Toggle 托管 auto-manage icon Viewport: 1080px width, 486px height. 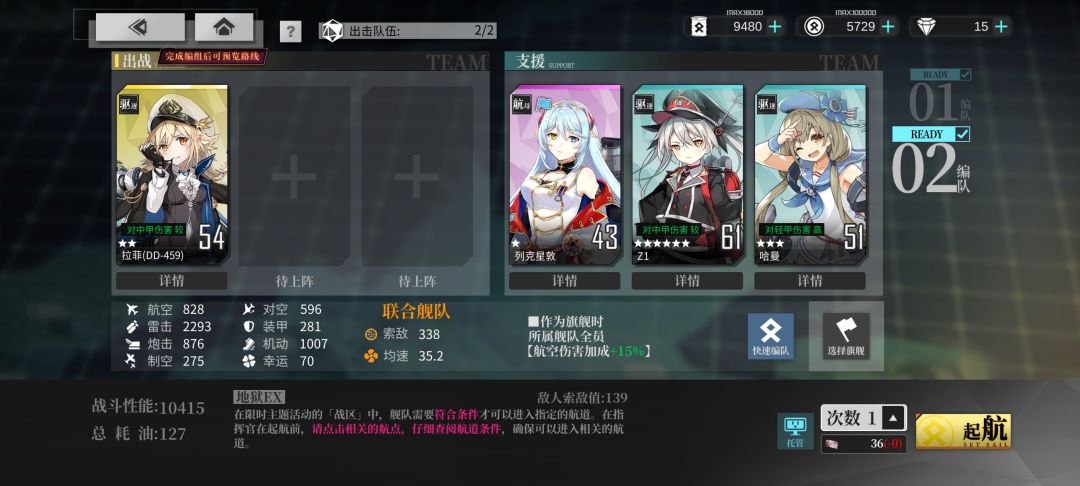795,432
